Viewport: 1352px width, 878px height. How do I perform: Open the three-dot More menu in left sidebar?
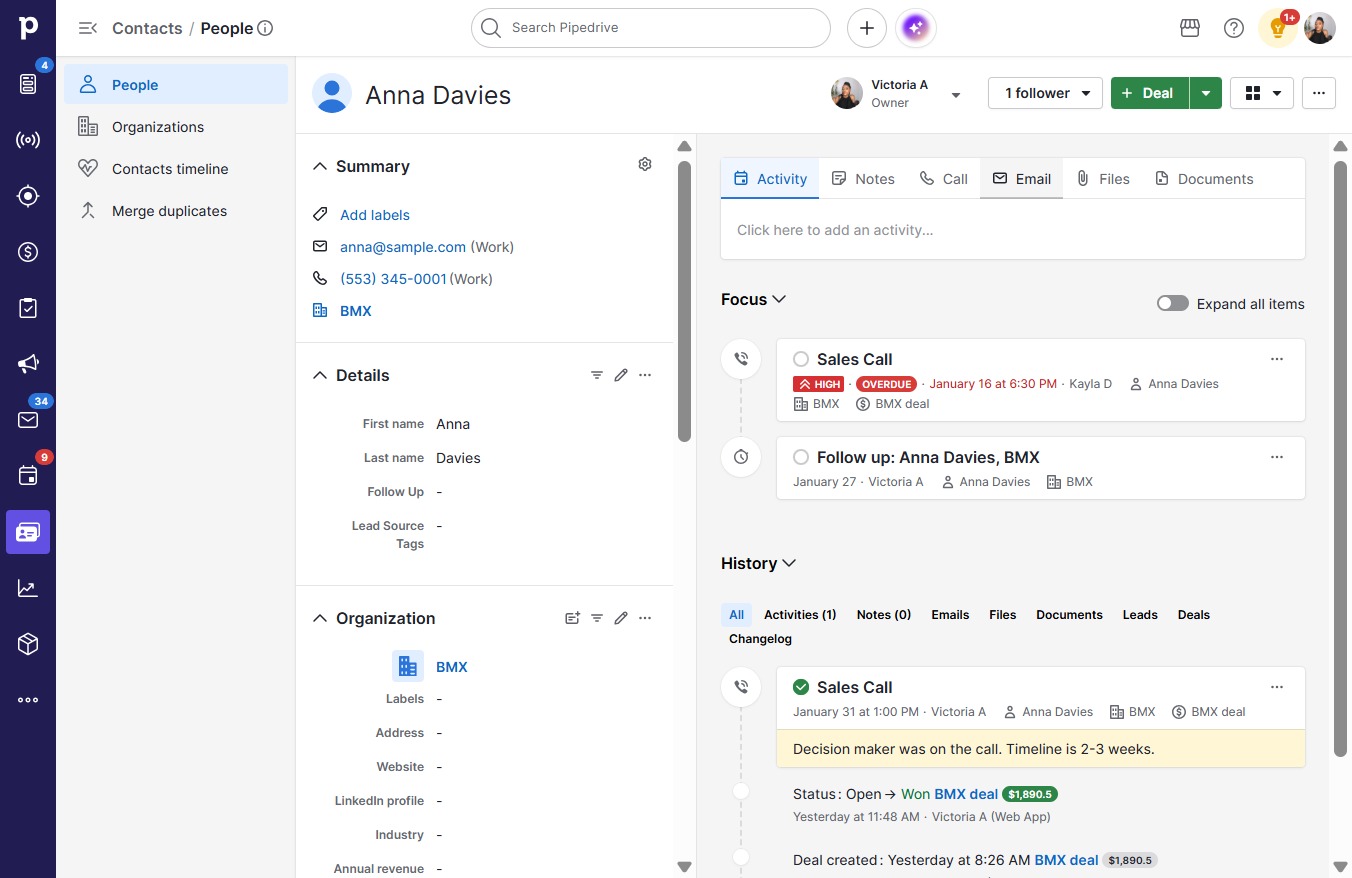coord(28,700)
